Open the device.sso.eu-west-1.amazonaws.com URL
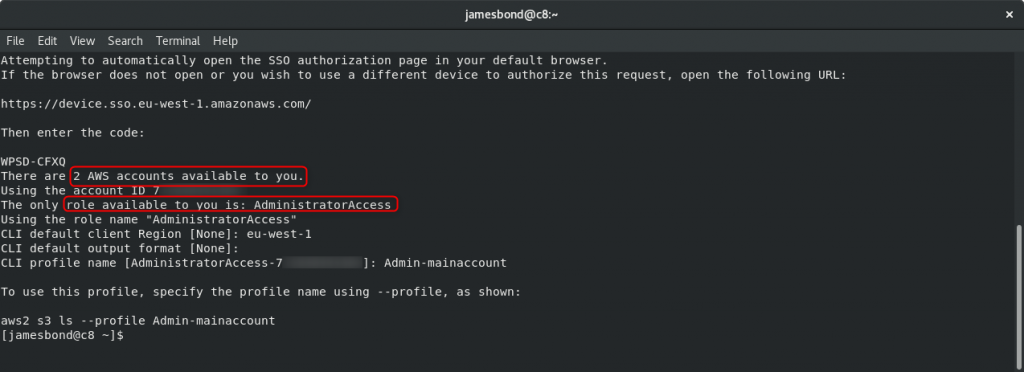The image size is (1024, 372). point(156,104)
